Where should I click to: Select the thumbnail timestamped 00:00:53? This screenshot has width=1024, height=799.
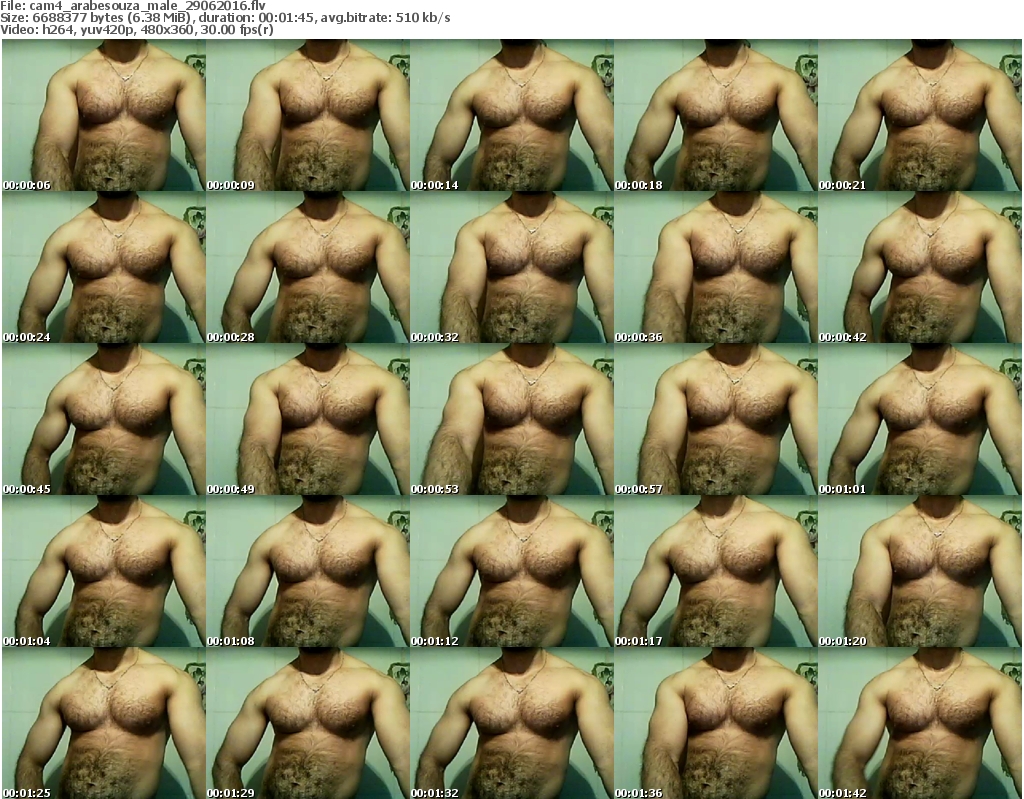[x=511, y=419]
